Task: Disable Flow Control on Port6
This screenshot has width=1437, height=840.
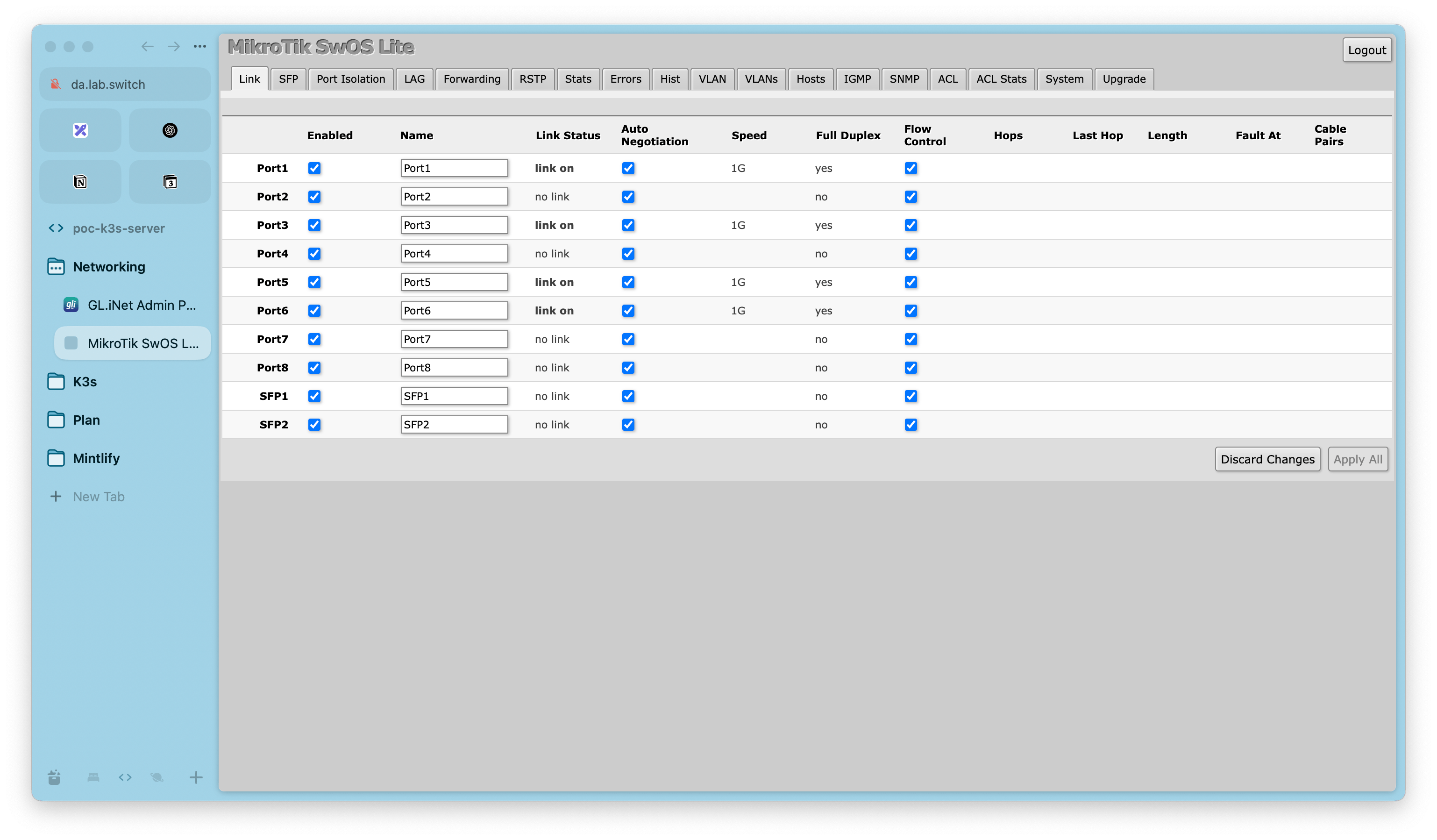Action: coord(911,311)
